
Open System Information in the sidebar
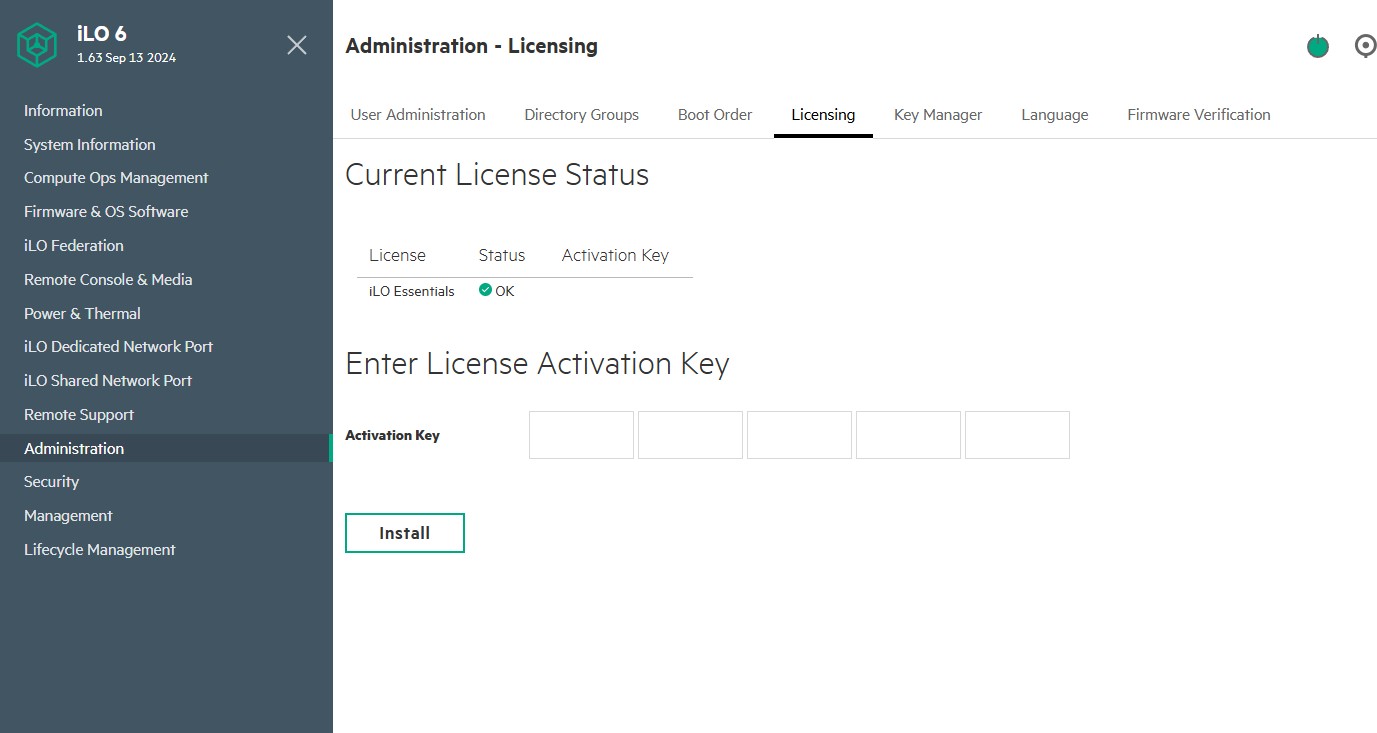coord(90,145)
